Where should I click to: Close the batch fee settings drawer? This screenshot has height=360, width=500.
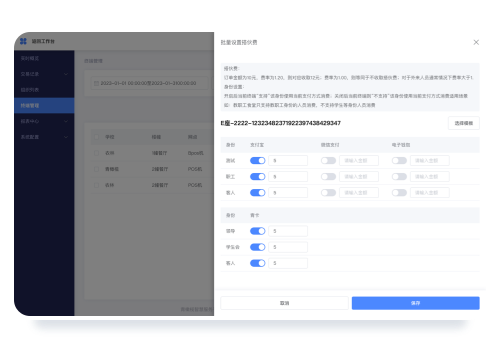coord(476,42)
